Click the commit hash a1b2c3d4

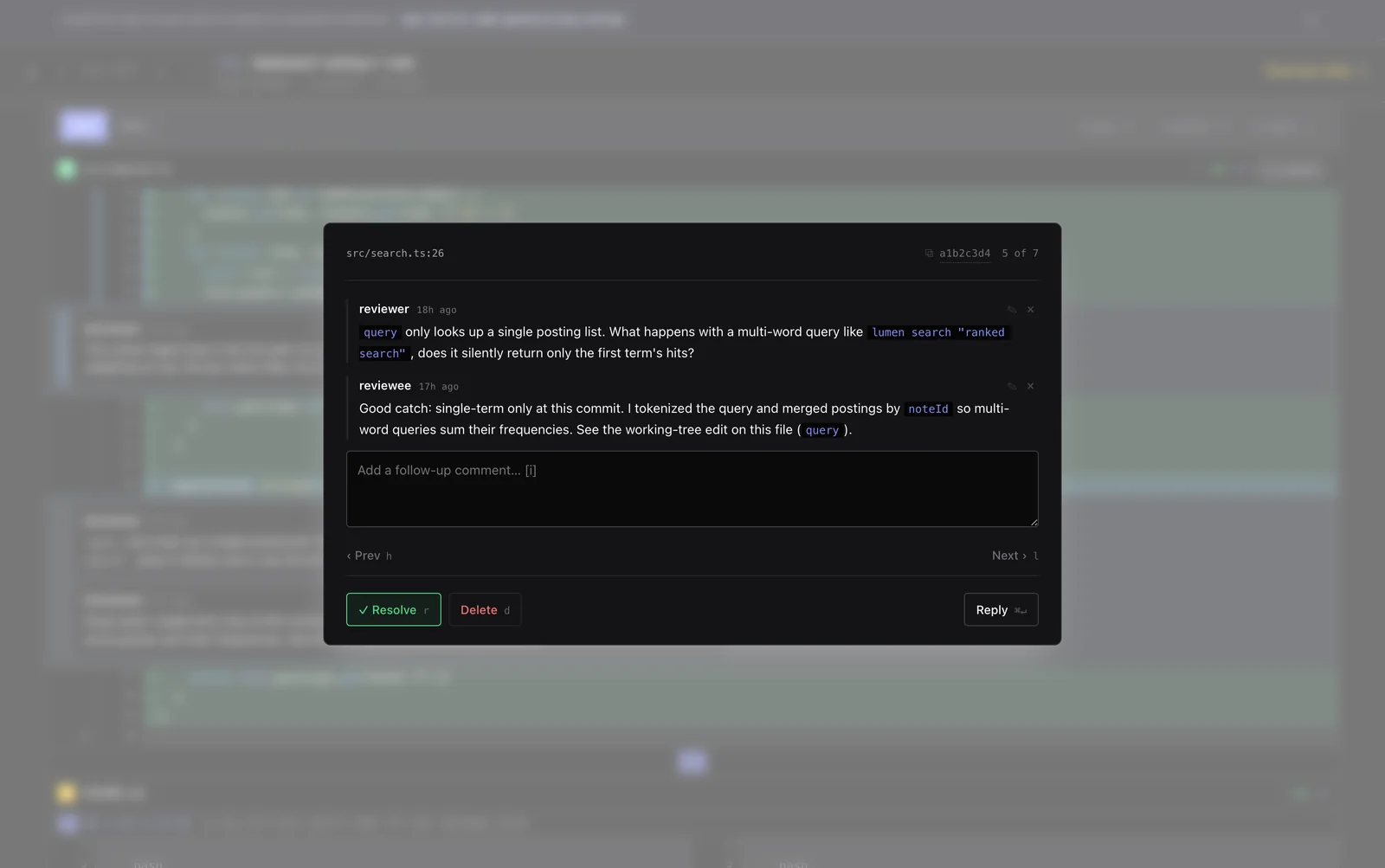tap(964, 254)
